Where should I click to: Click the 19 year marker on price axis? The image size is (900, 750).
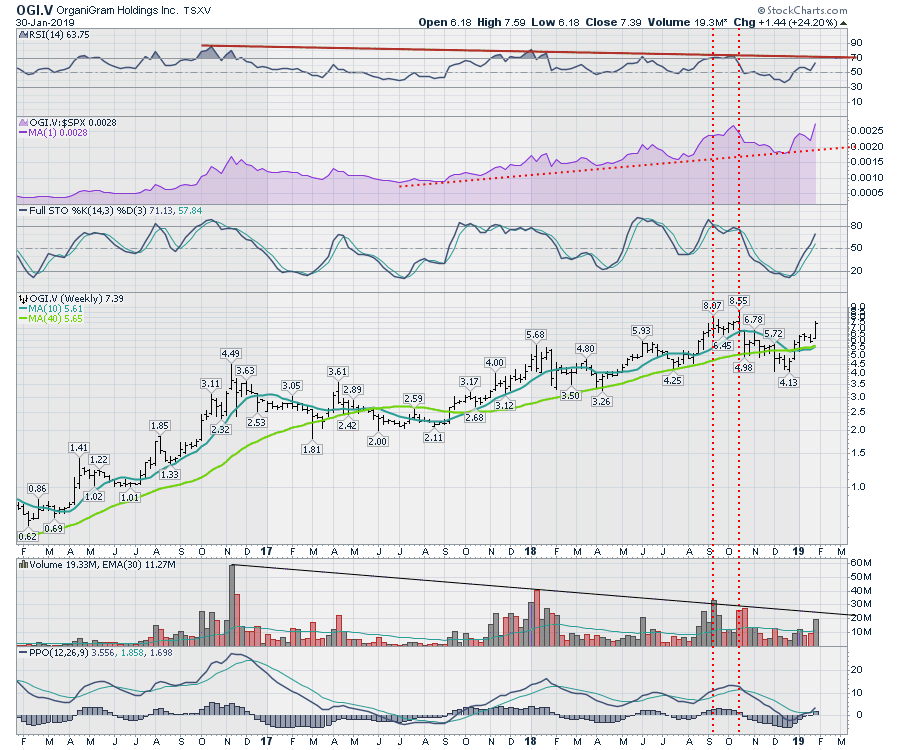coord(798,551)
